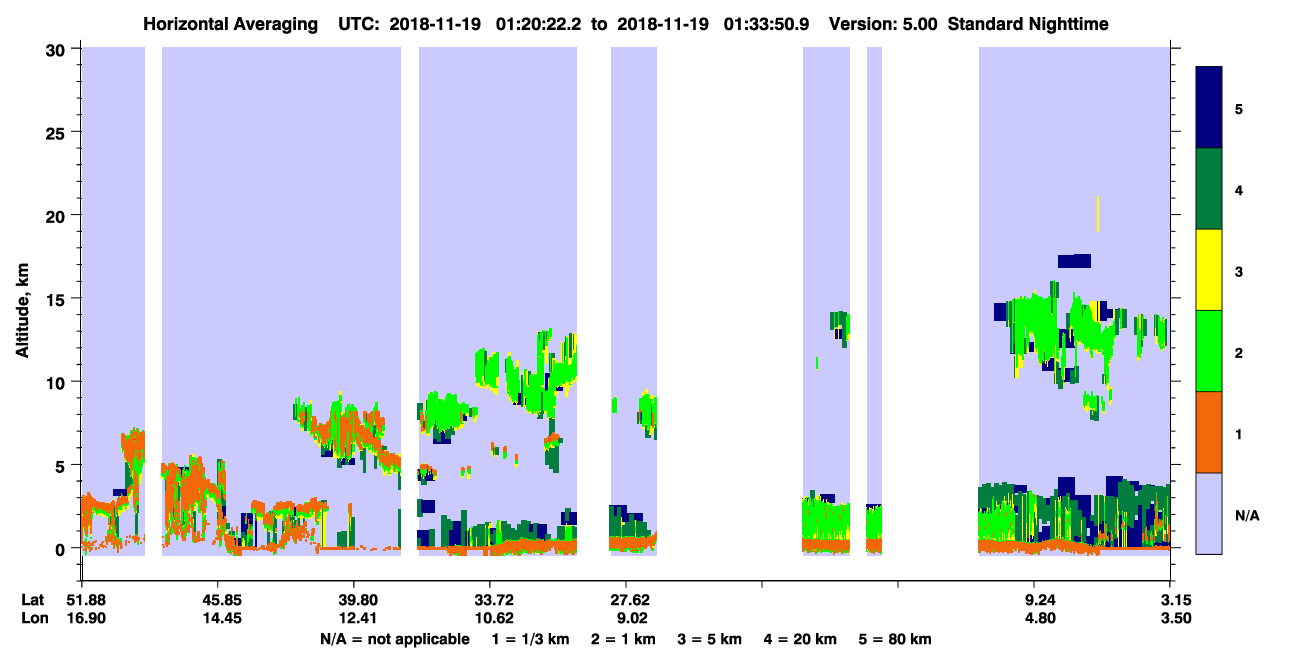This screenshot has width=1300, height=667.
Task: Click the isolated dark blue block near 17 km
Action: click(x=1074, y=261)
